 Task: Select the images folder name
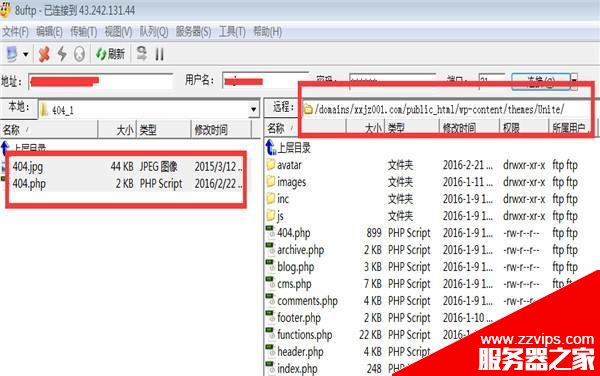pos(292,182)
